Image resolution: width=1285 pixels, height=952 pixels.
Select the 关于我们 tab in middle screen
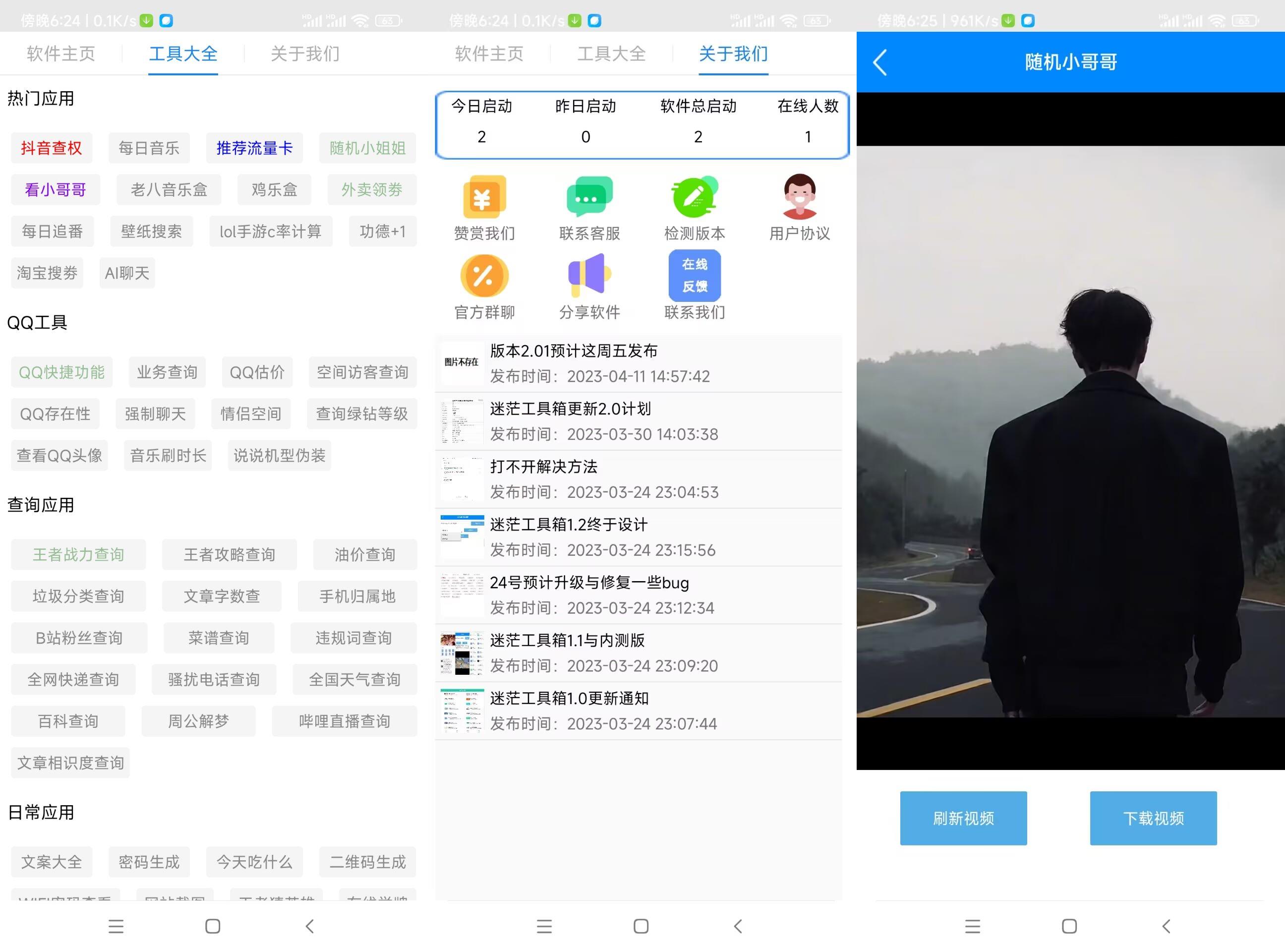click(733, 54)
